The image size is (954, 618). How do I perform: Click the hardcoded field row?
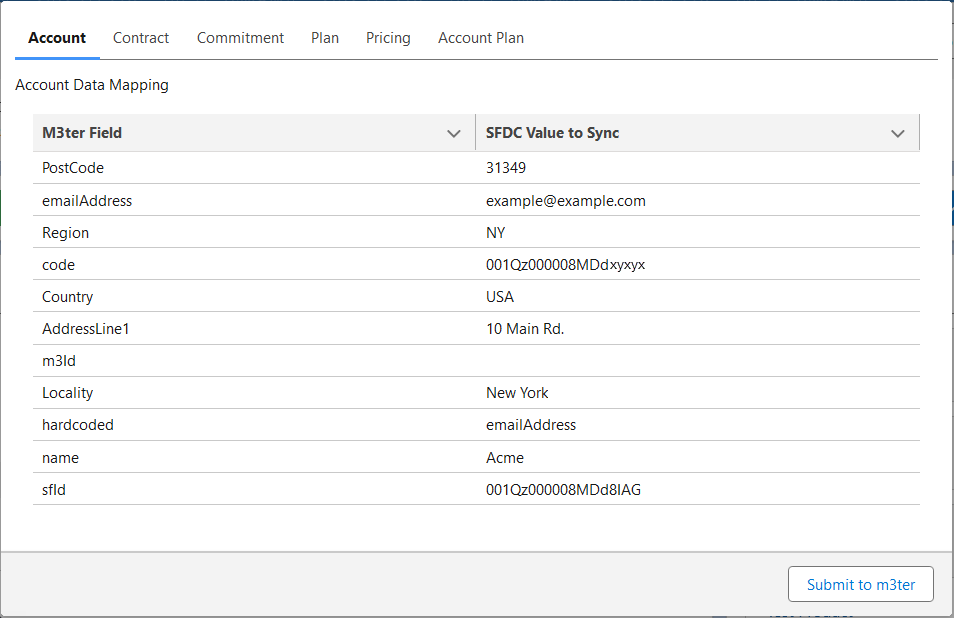(476, 425)
